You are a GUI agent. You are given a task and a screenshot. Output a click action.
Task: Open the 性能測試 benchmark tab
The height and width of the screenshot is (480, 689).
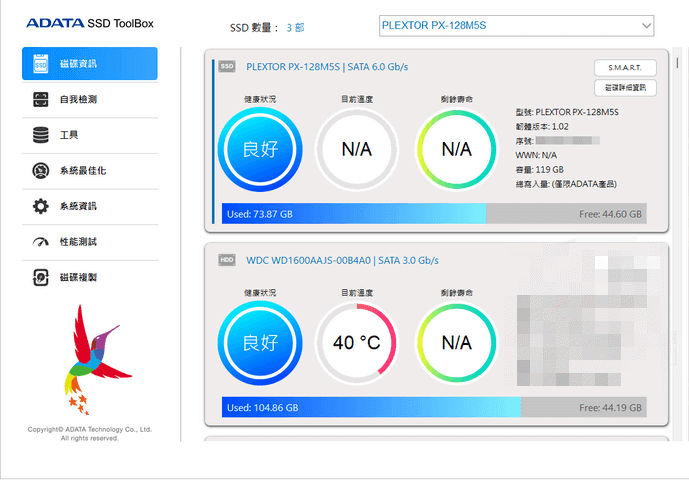pyautogui.click(x=90, y=242)
